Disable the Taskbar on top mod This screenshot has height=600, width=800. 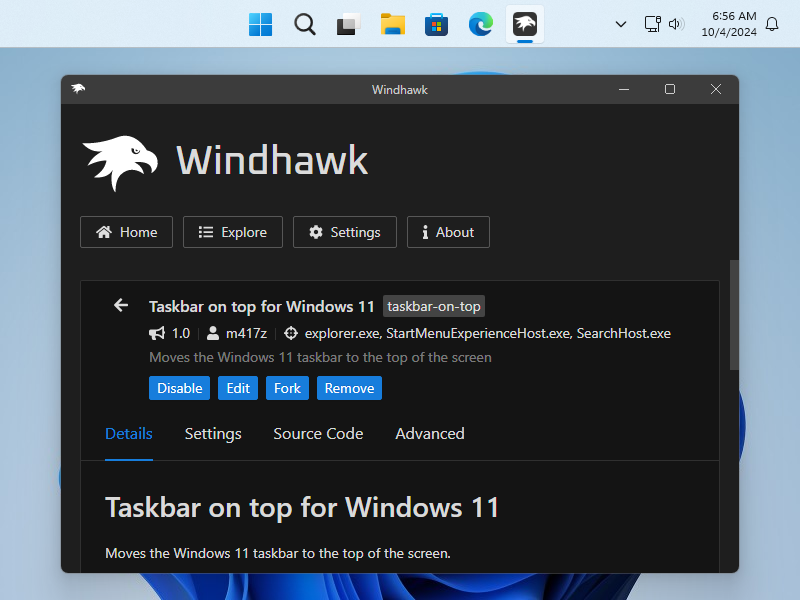coord(179,388)
